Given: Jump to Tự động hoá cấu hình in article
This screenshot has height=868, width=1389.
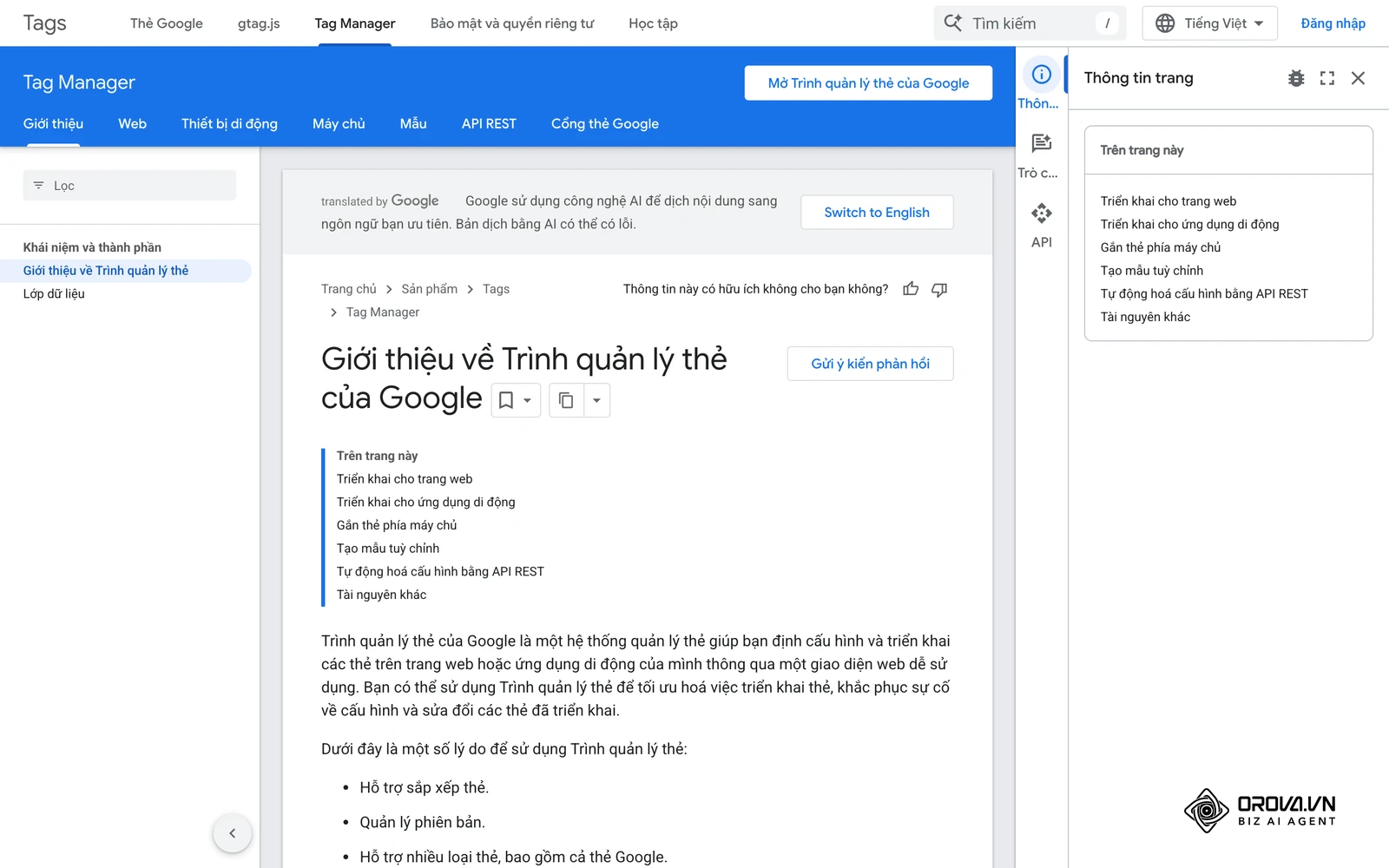Looking at the screenshot, I should click(x=440, y=571).
